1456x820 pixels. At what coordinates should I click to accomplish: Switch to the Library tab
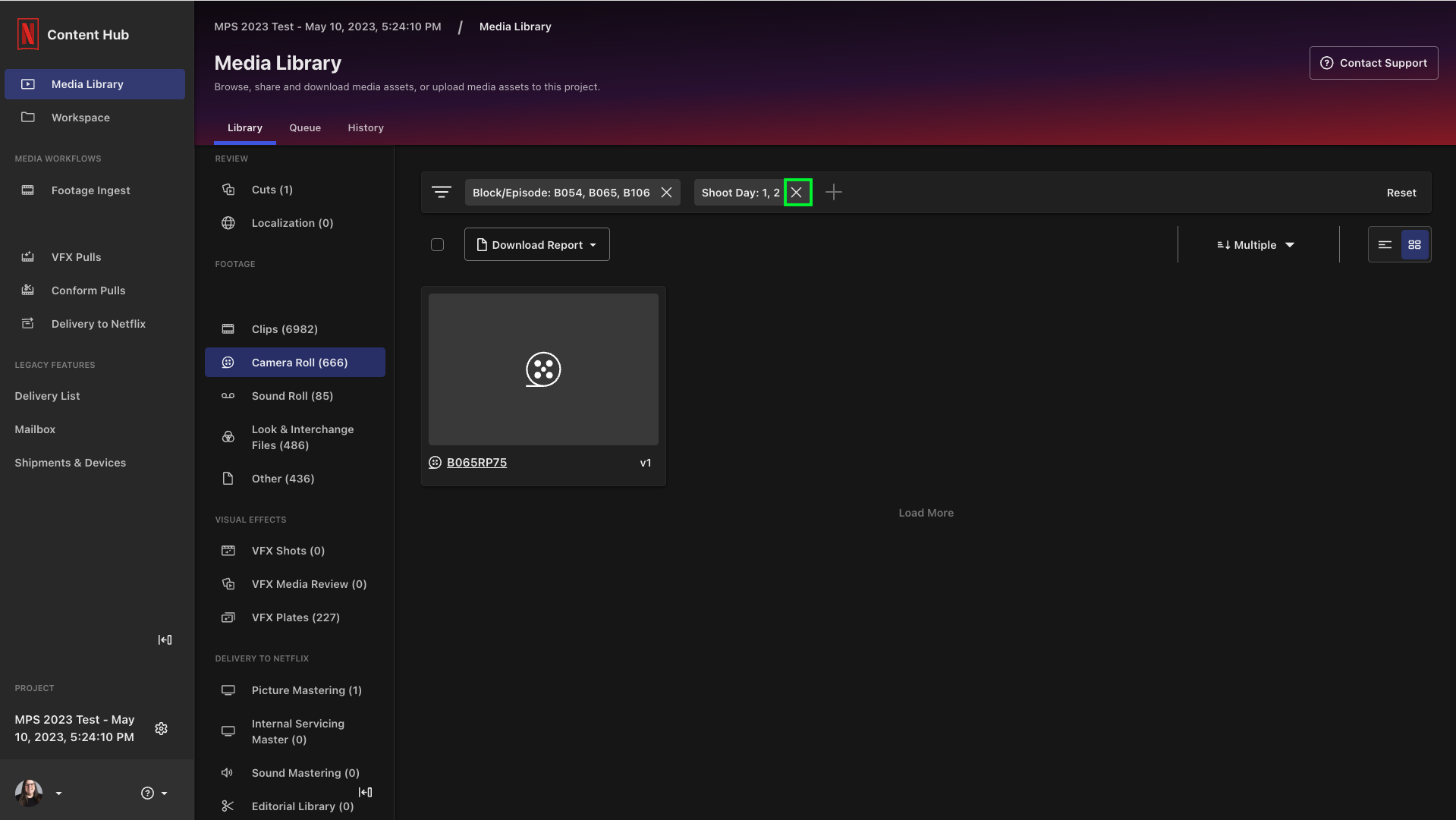coord(245,128)
